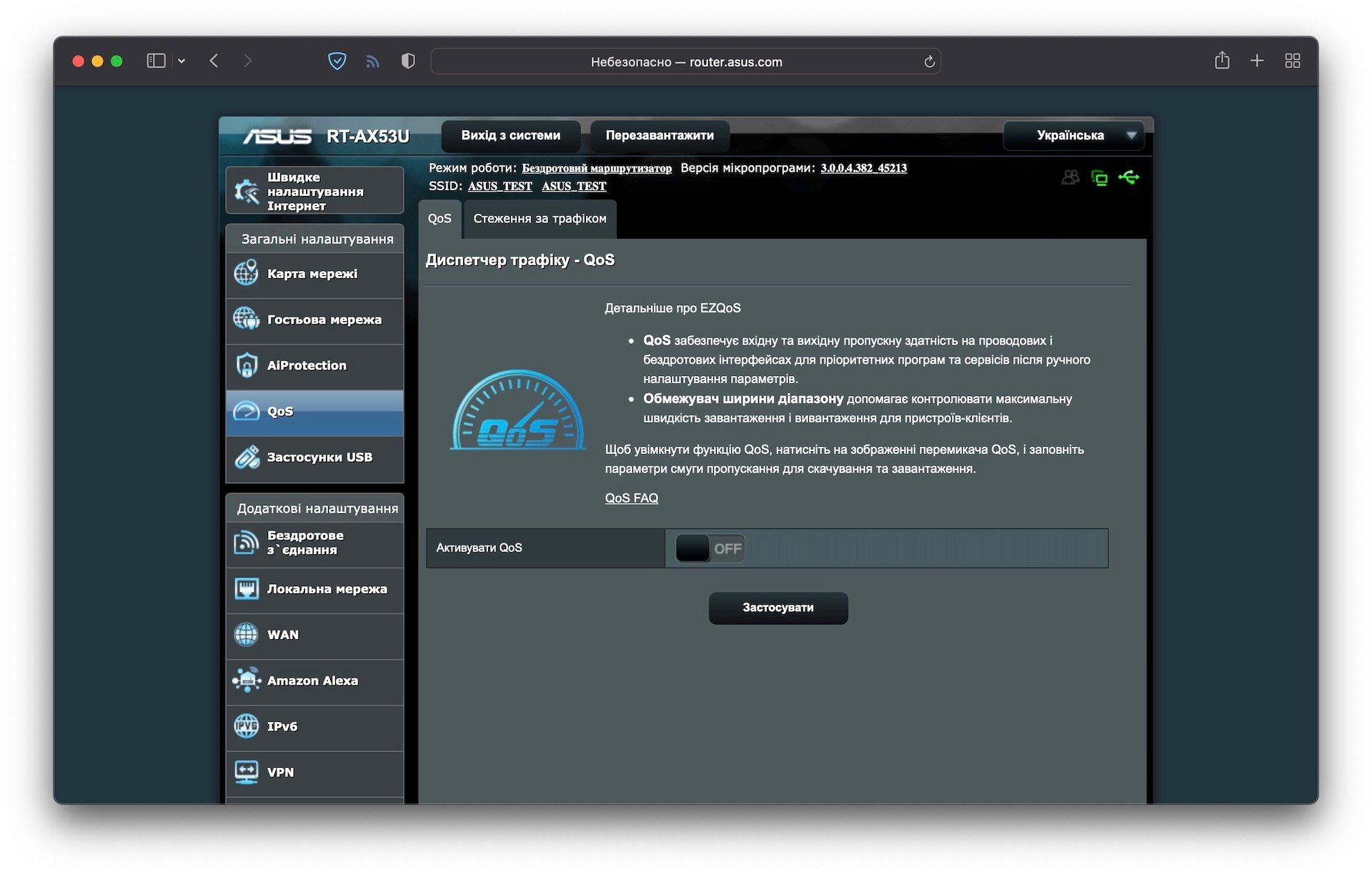Click the large QoS speedometer image
The height and width of the screenshot is (875, 1372).
518,410
